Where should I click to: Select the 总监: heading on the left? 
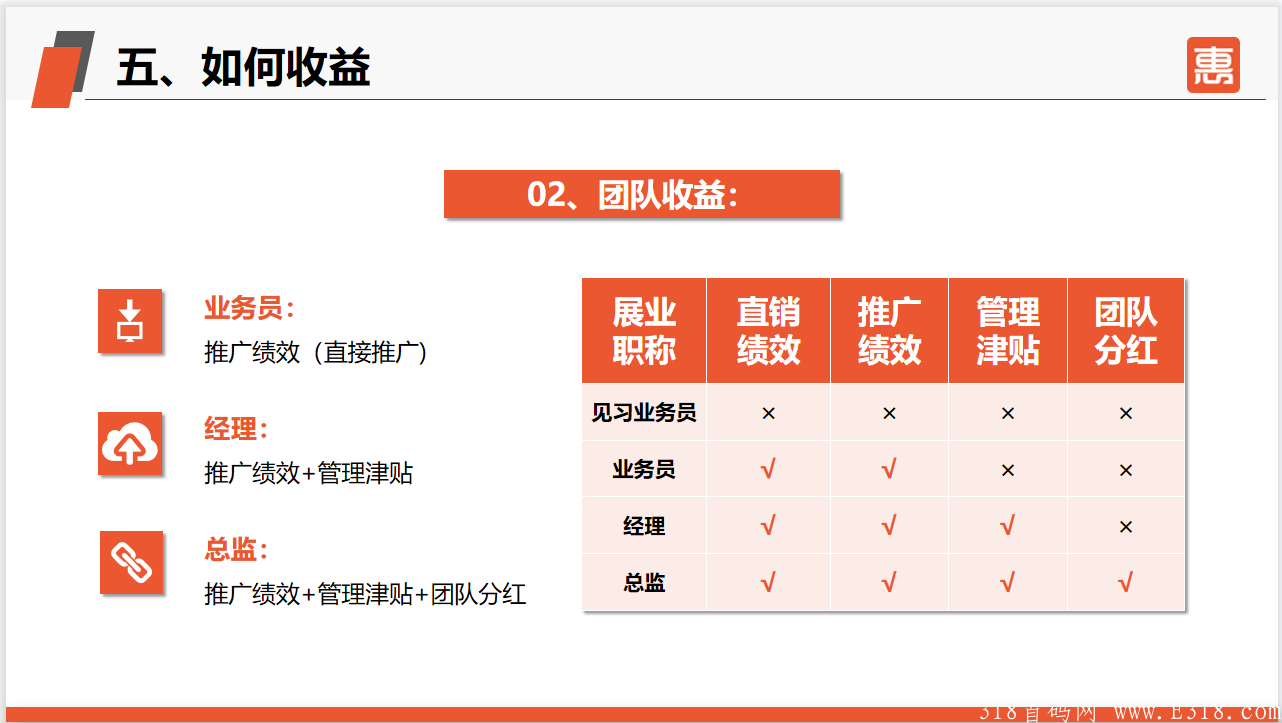coord(237,549)
